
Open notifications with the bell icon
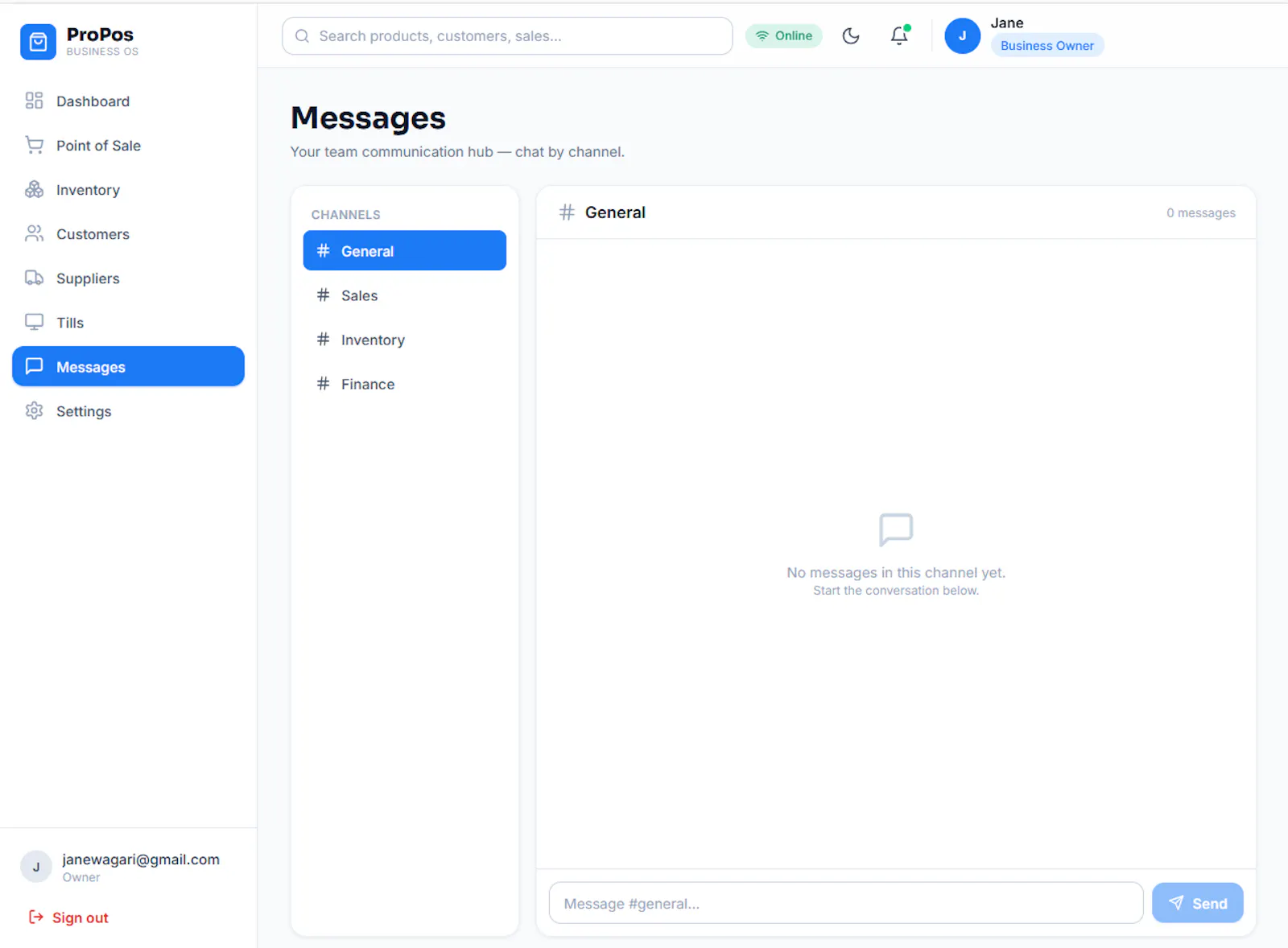[899, 35]
